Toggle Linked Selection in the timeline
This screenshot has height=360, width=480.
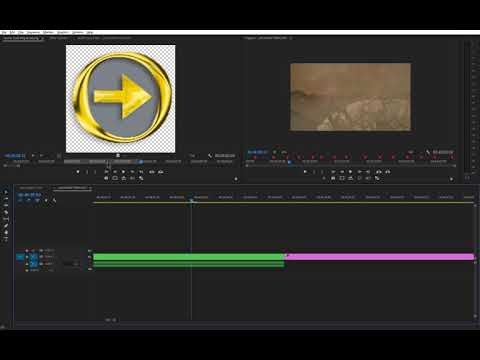tap(37, 200)
